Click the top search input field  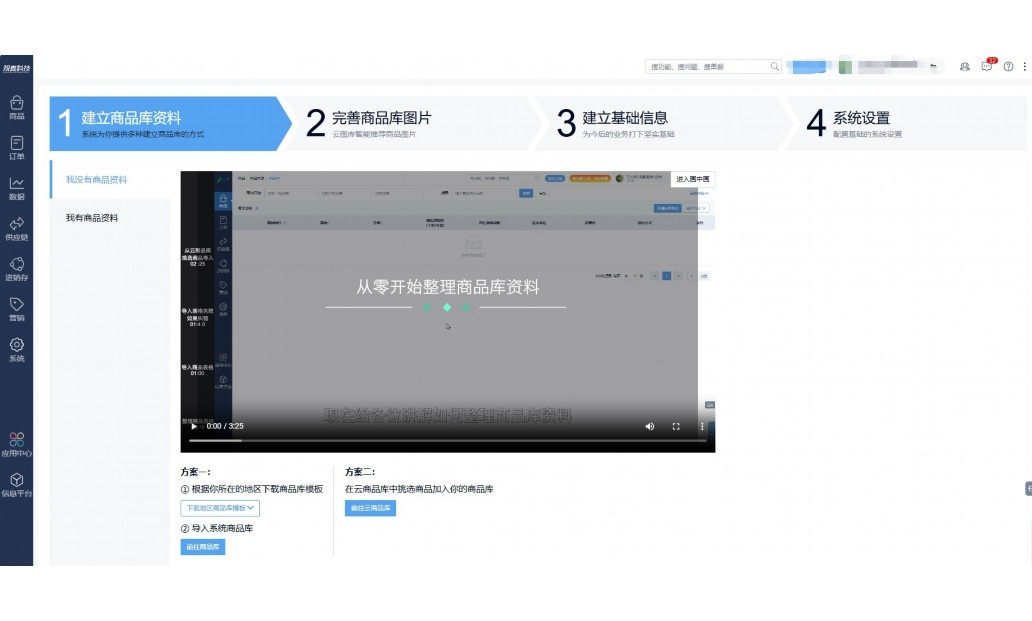tap(707, 66)
